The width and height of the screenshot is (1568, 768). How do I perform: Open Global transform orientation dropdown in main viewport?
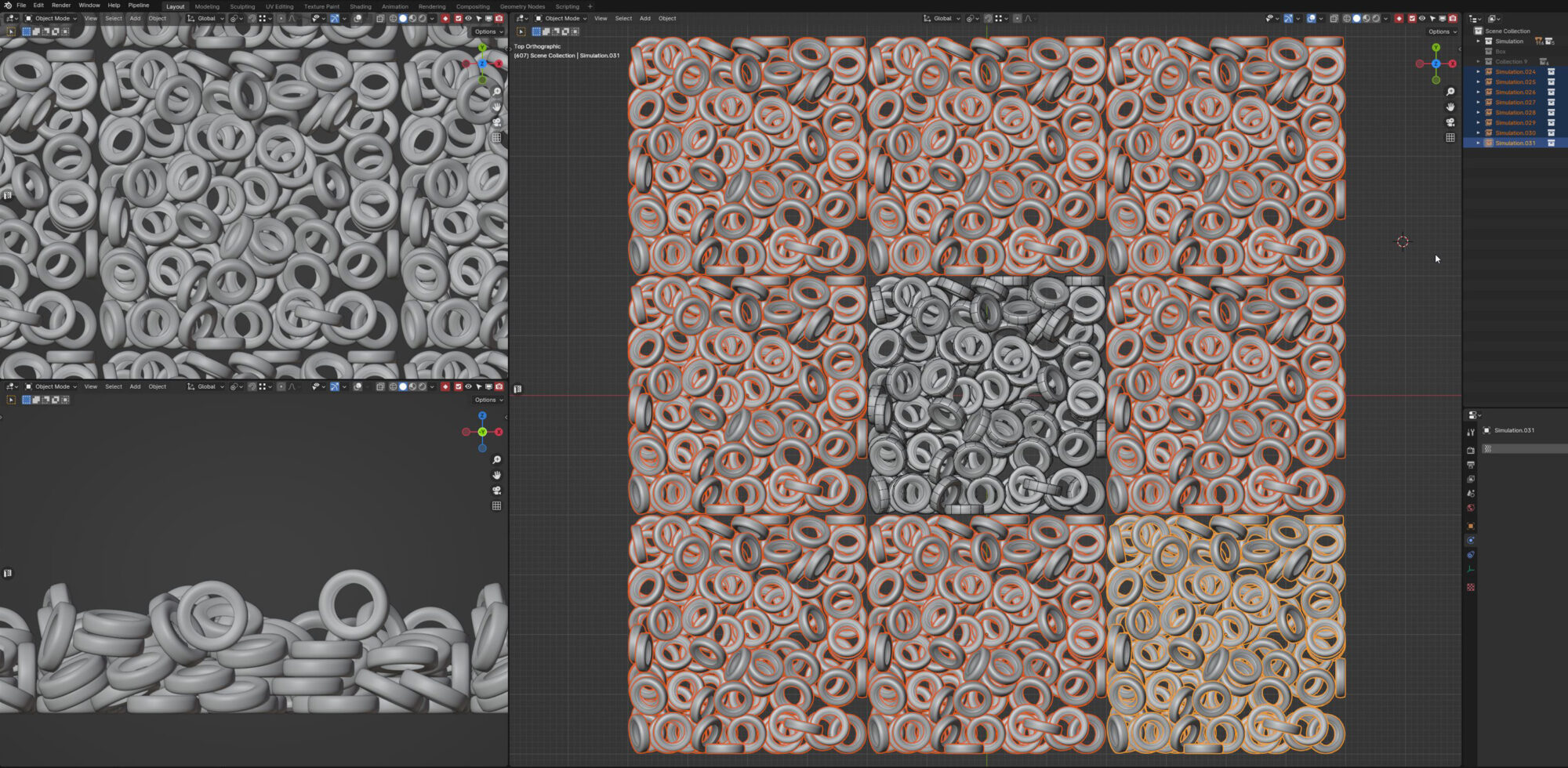pyautogui.click(x=942, y=18)
